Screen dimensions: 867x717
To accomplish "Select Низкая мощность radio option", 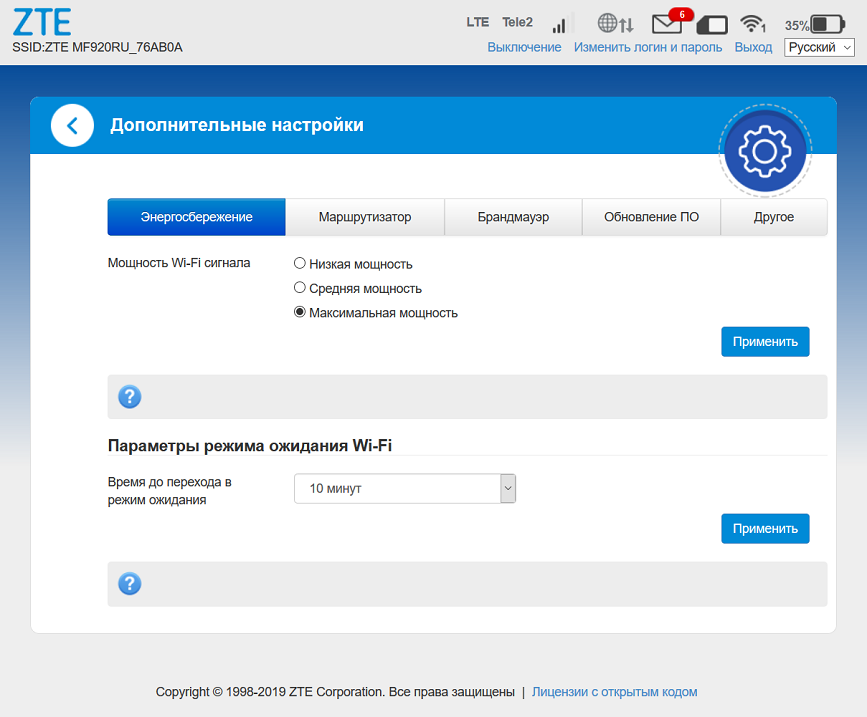I will 300,264.
